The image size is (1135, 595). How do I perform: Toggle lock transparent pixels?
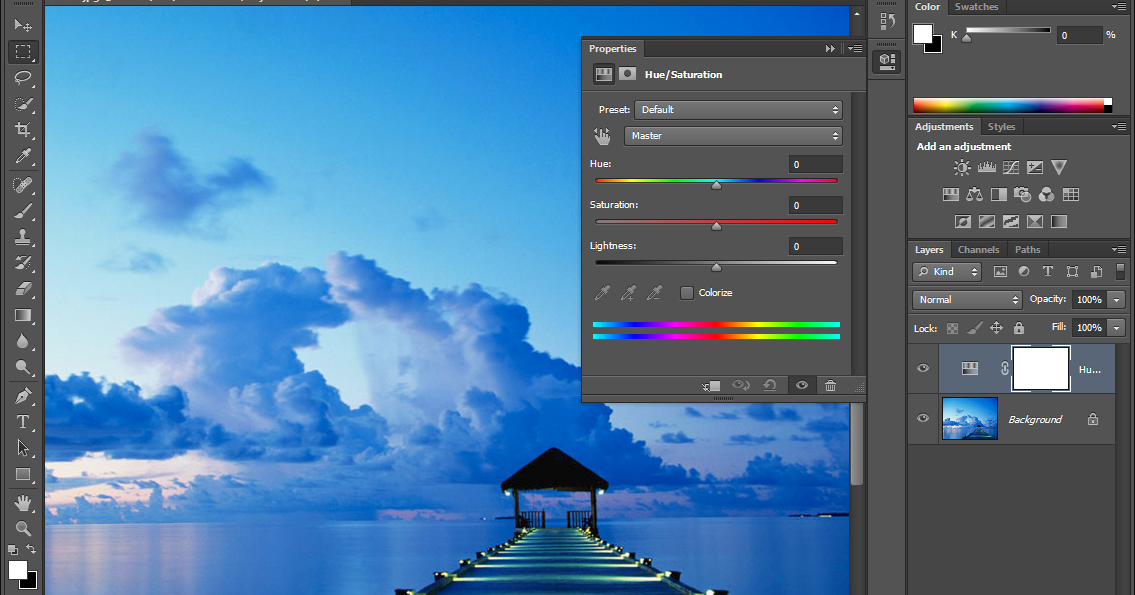pyautogui.click(x=953, y=329)
